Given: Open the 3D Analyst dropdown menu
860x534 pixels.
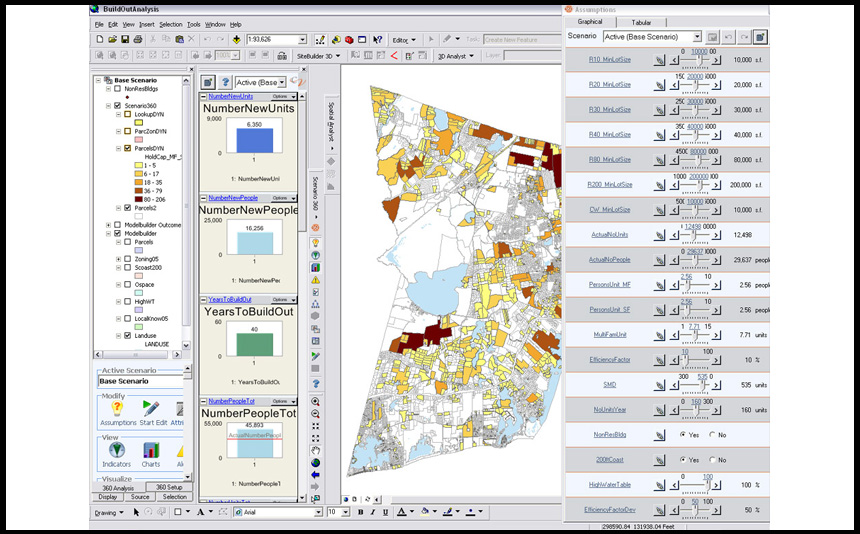Looking at the screenshot, I should [x=456, y=56].
